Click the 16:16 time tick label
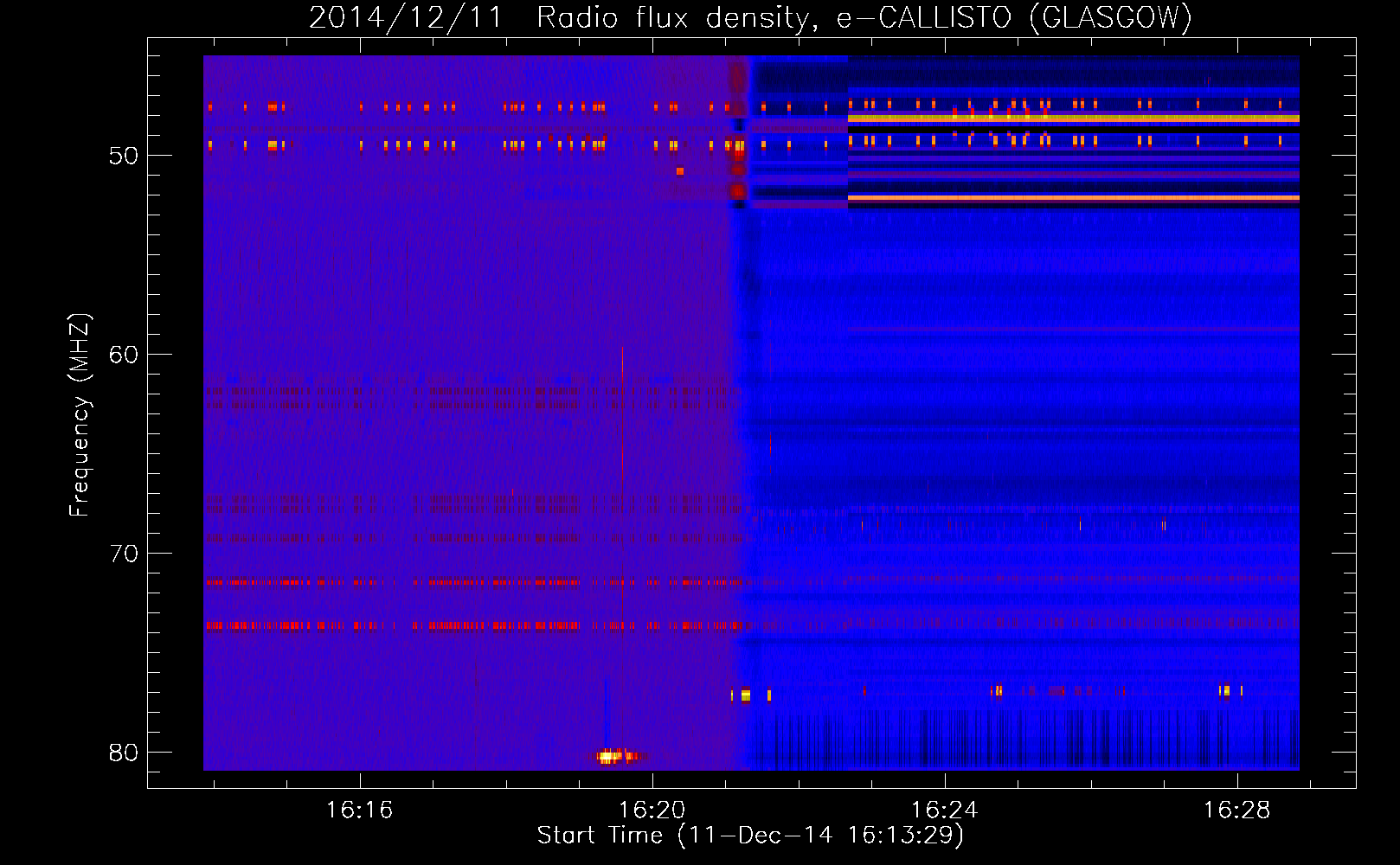The image size is (1400, 865). point(359,810)
